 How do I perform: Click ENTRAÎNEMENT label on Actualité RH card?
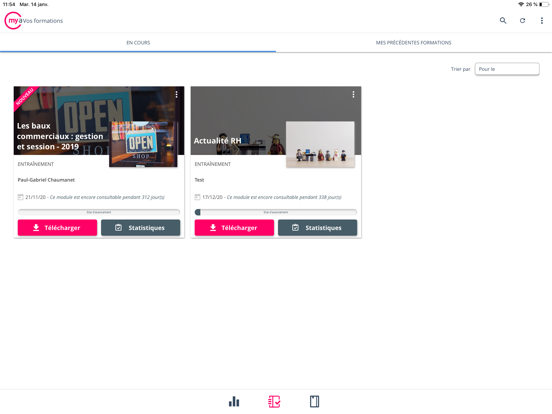(x=213, y=164)
